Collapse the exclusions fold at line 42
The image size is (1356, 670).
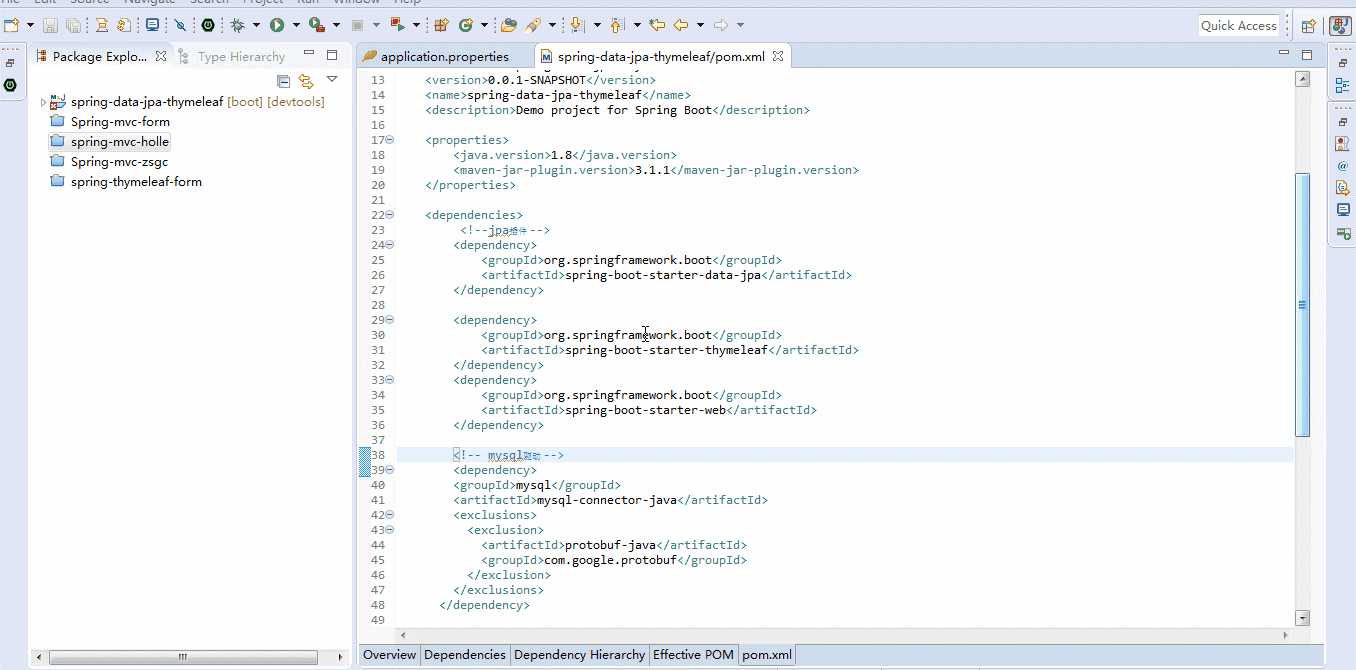[x=390, y=515]
